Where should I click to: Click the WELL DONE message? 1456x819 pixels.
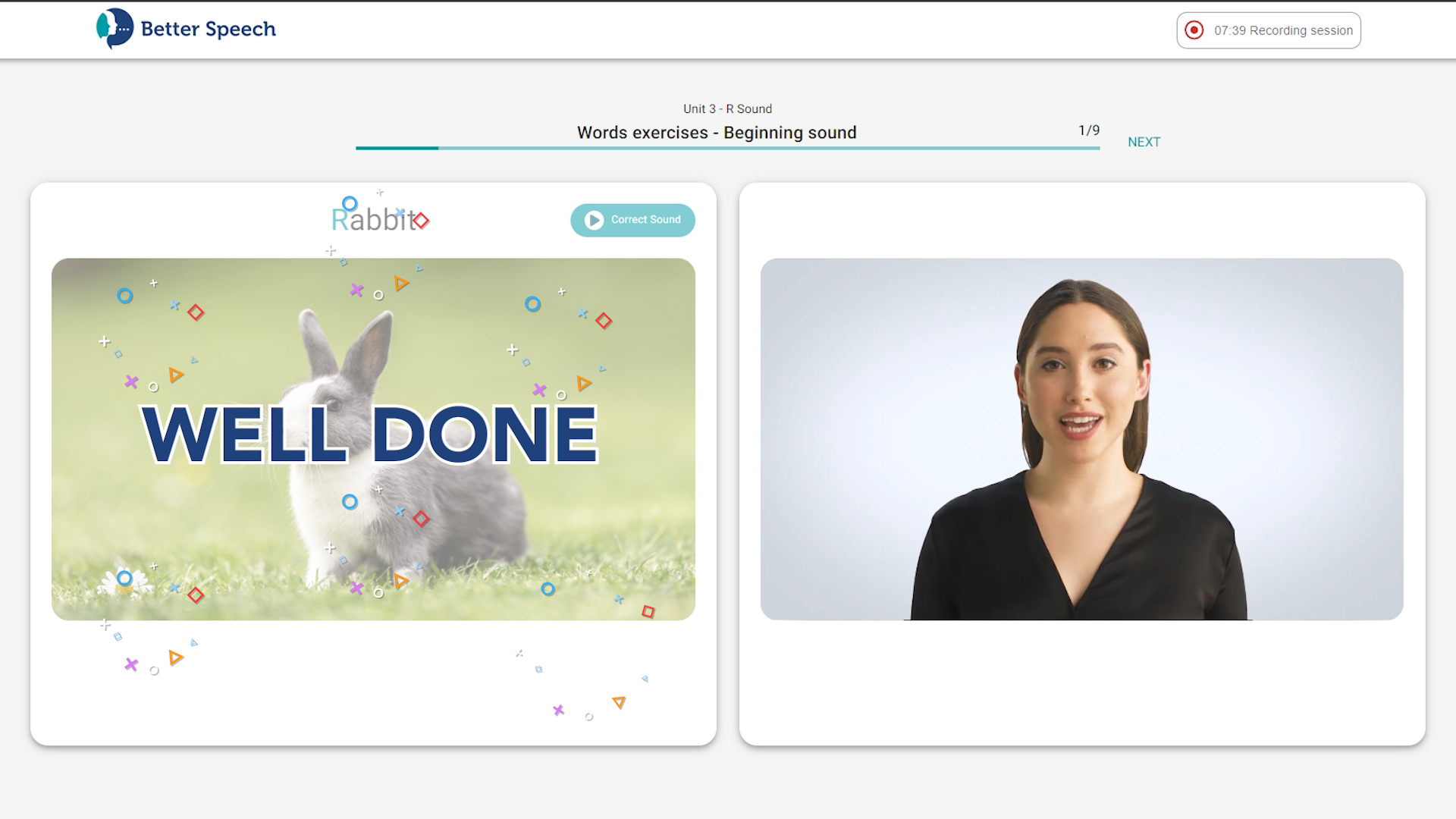click(370, 434)
